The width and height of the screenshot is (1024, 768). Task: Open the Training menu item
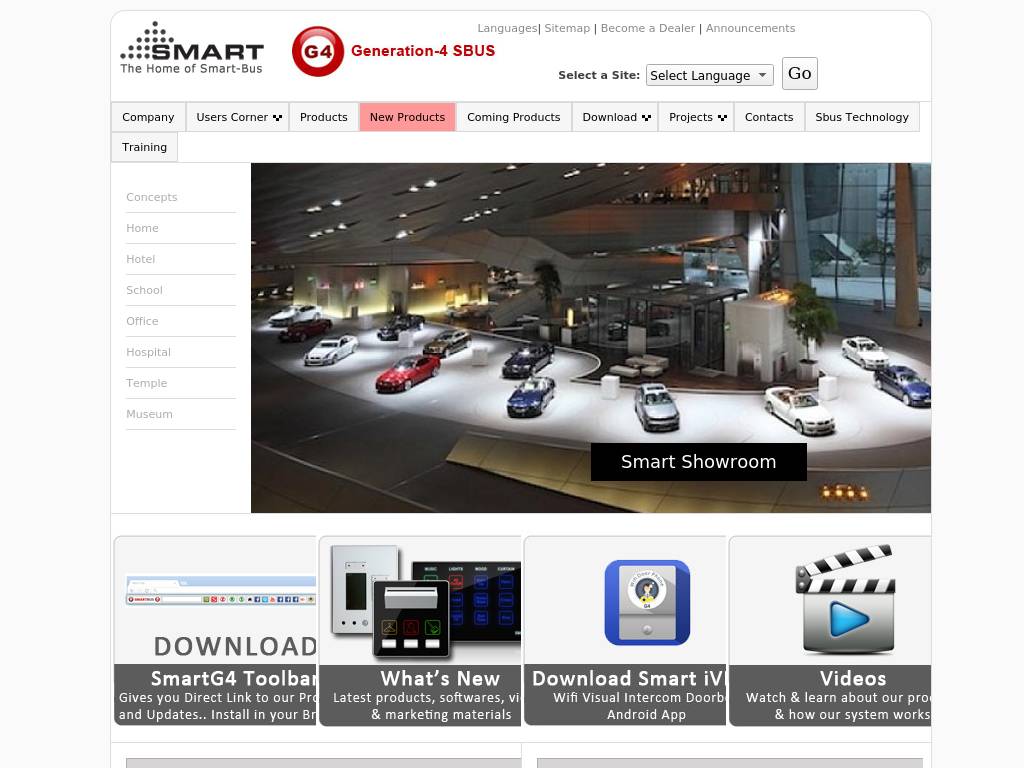(144, 147)
